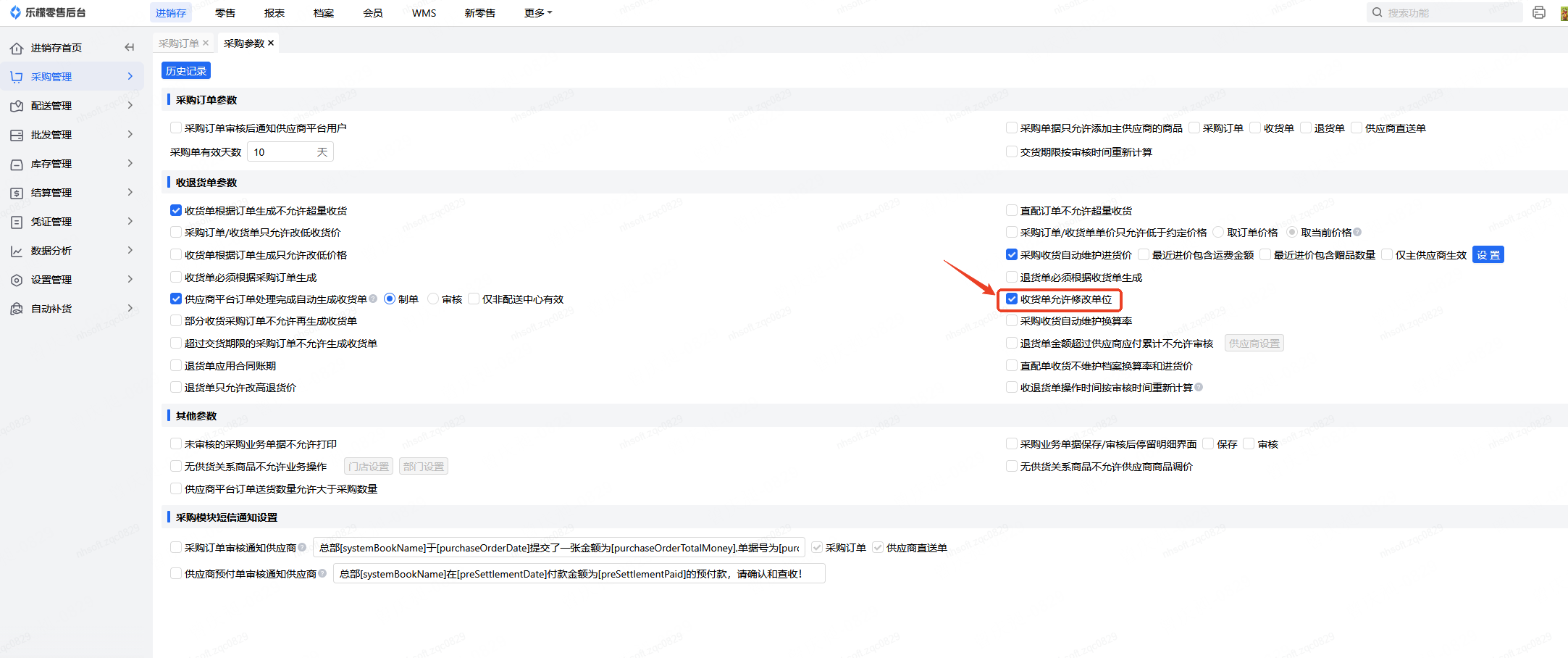Check 退货单必须根据收货单生成
The image size is (1568, 658).
tap(1012, 277)
